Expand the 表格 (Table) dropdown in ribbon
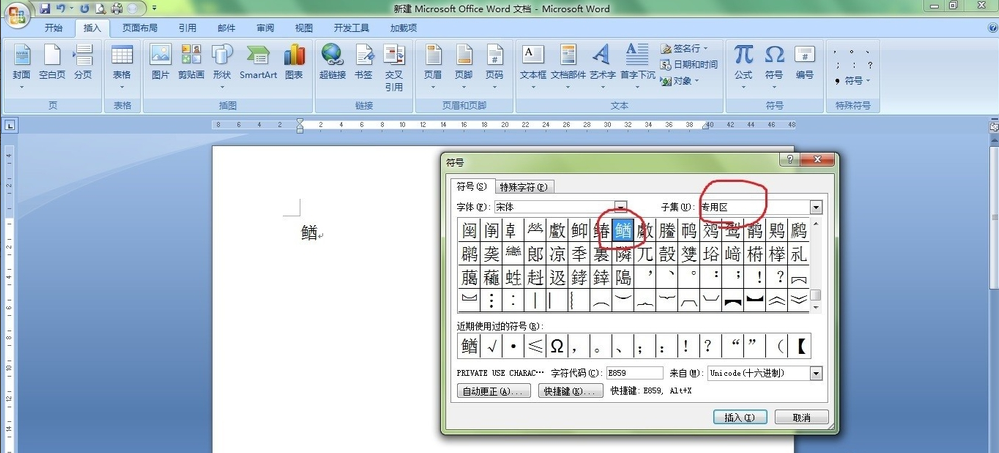This screenshot has height=453, width=999. [x=122, y=62]
